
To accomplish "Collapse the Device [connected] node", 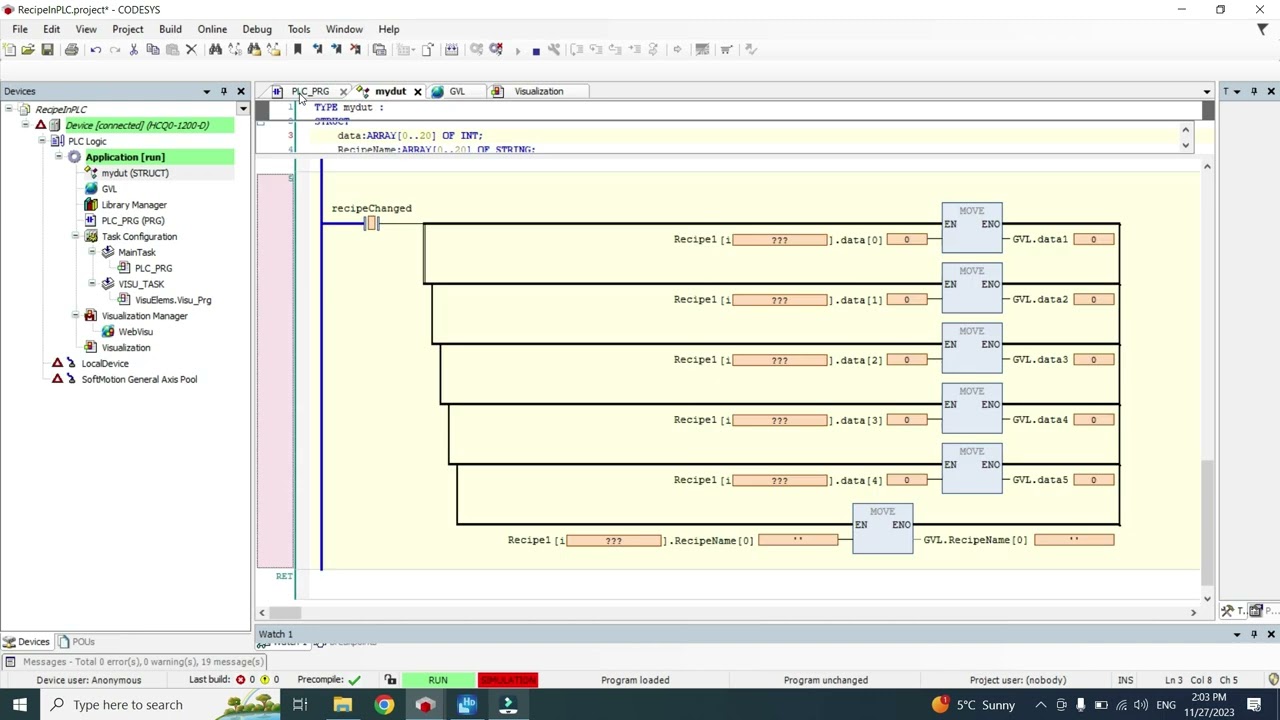I will [25, 125].
